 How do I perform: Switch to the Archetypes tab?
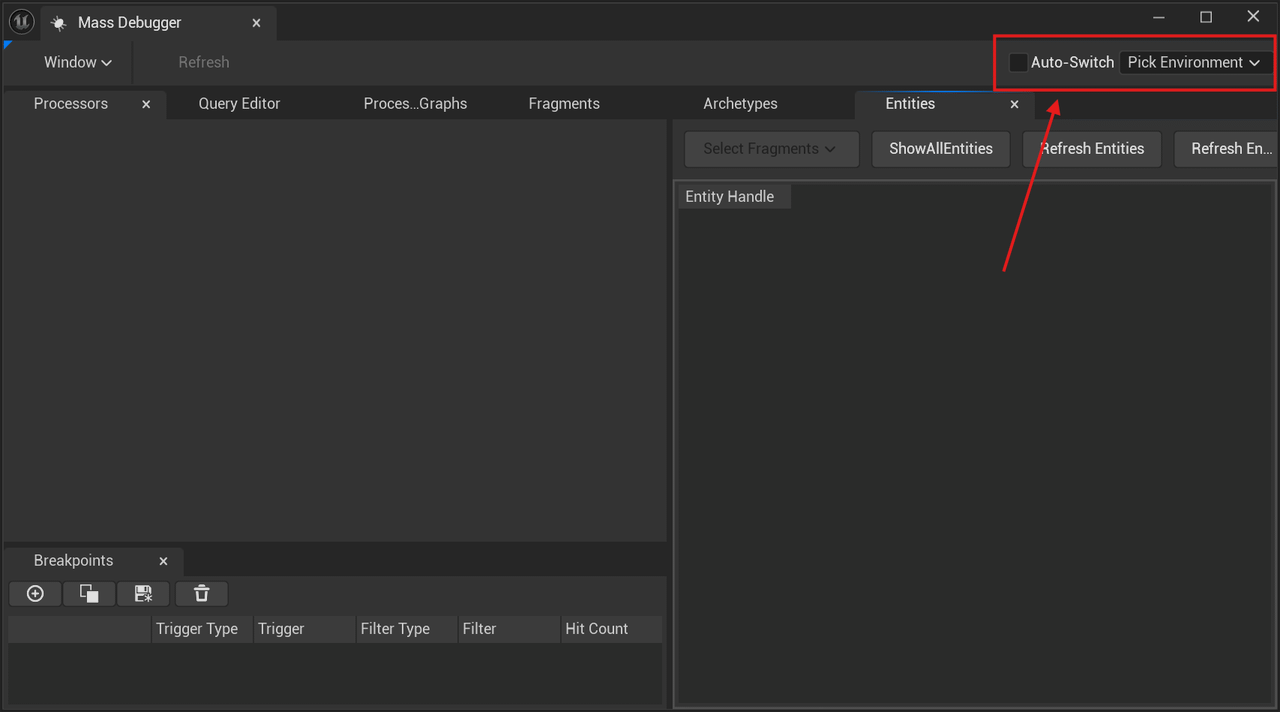coord(740,104)
